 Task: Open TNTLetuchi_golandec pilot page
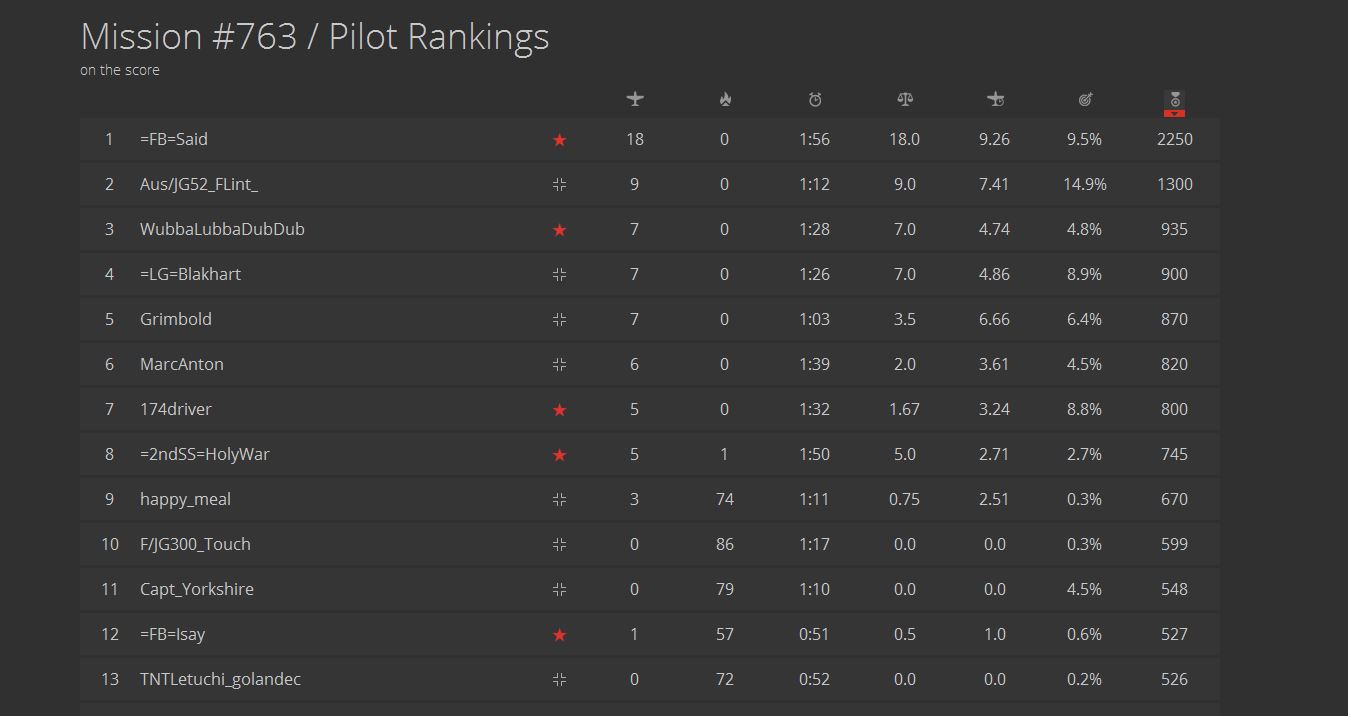pos(220,679)
